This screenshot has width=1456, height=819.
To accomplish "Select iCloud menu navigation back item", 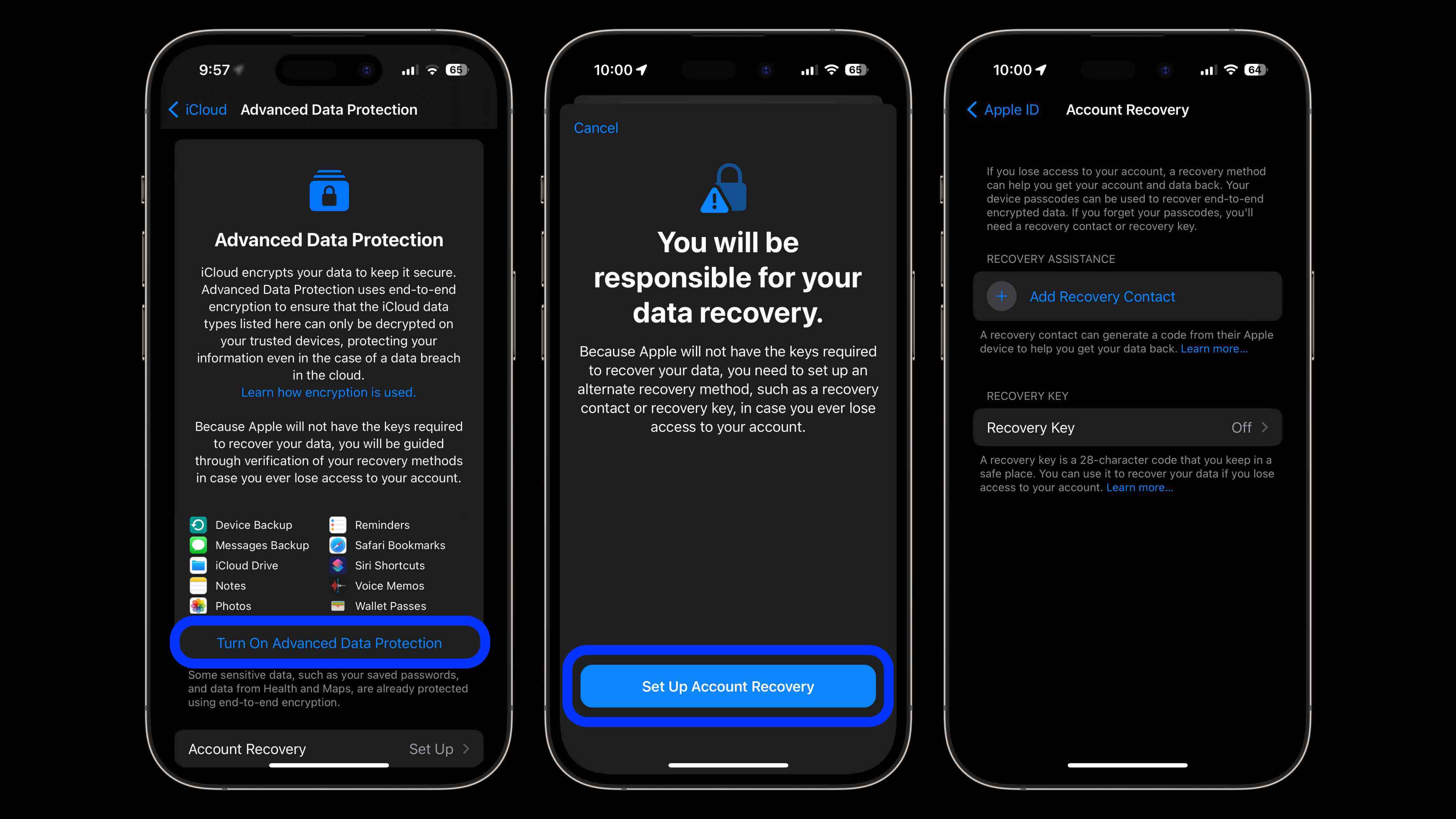I will tap(197, 109).
